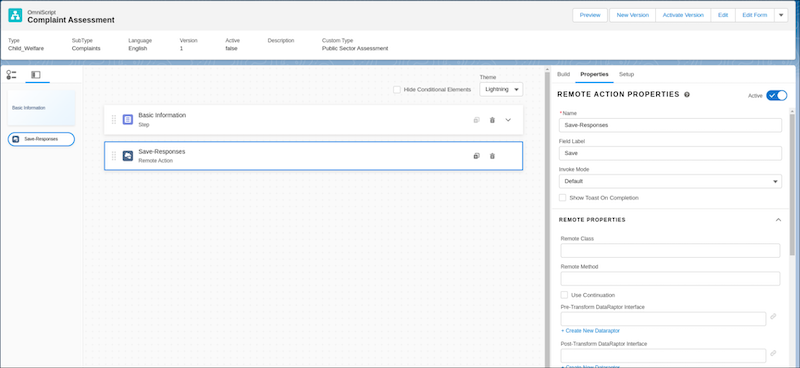The height and width of the screenshot is (368, 800).
Task: Click the English language value
Action: pos(138,48)
